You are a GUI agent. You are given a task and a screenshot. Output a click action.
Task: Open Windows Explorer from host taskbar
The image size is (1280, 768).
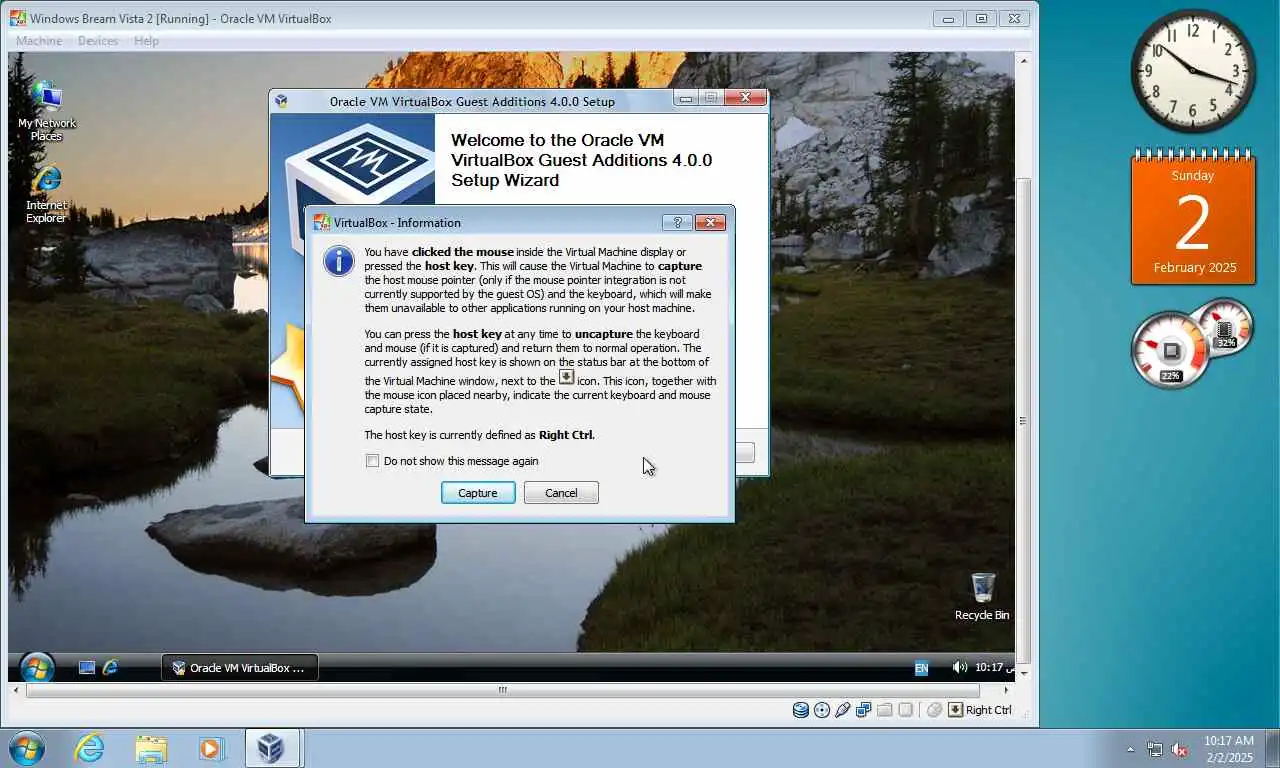(x=151, y=748)
